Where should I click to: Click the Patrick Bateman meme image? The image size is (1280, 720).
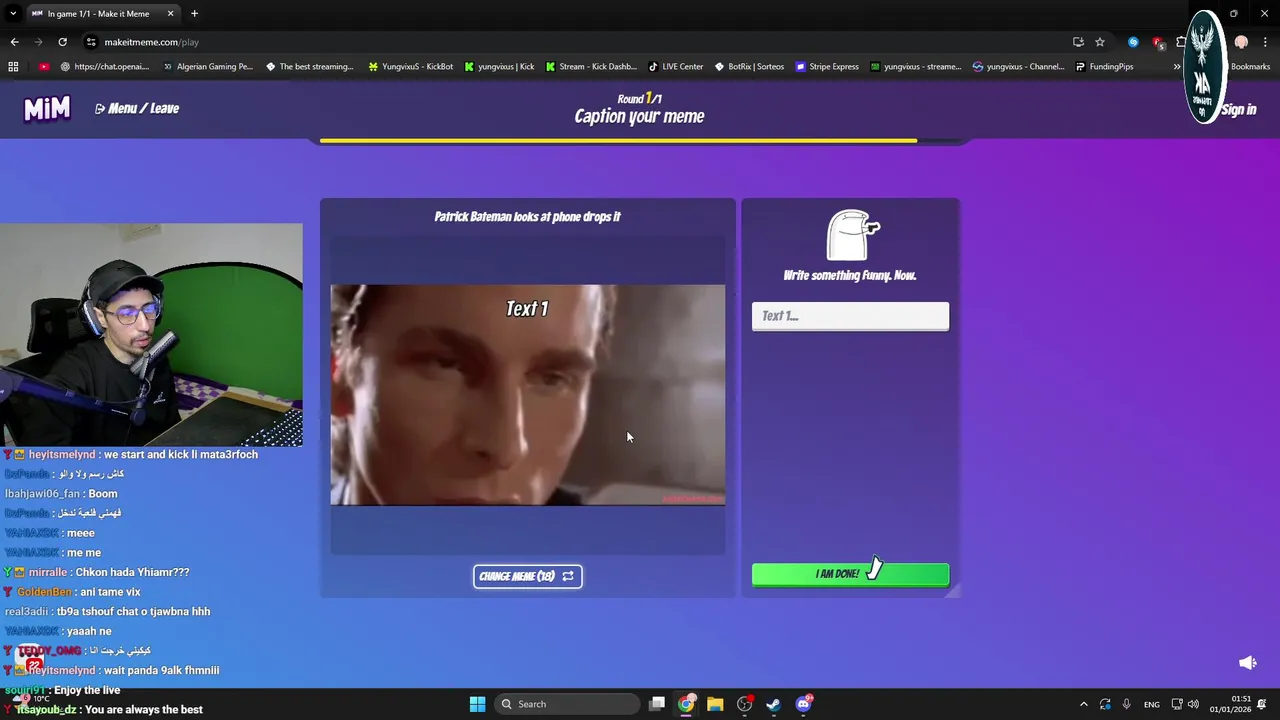tap(528, 395)
